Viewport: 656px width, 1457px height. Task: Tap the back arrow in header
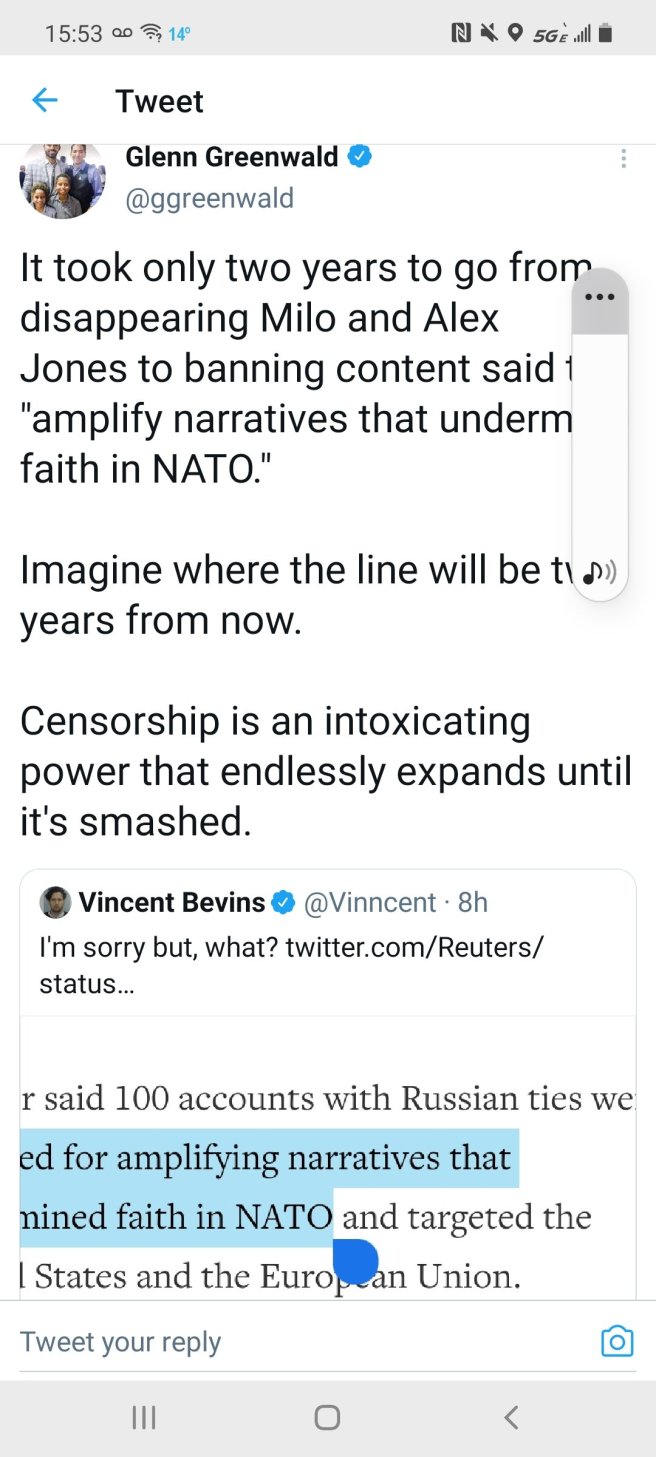point(44,100)
